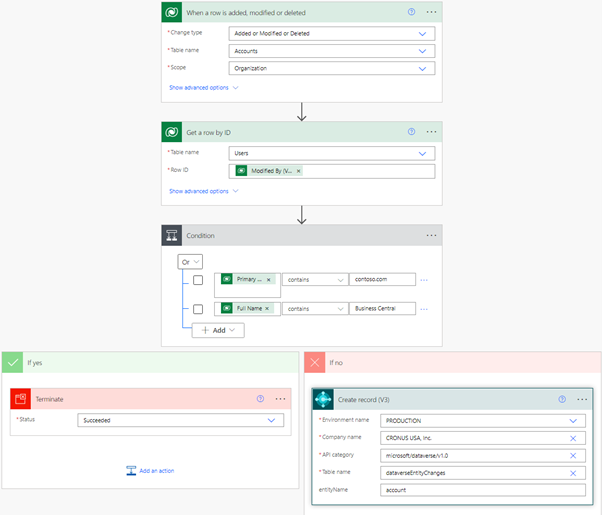The image size is (602, 515).
Task: Click help icon on Terminate action
Action: click(x=260, y=398)
